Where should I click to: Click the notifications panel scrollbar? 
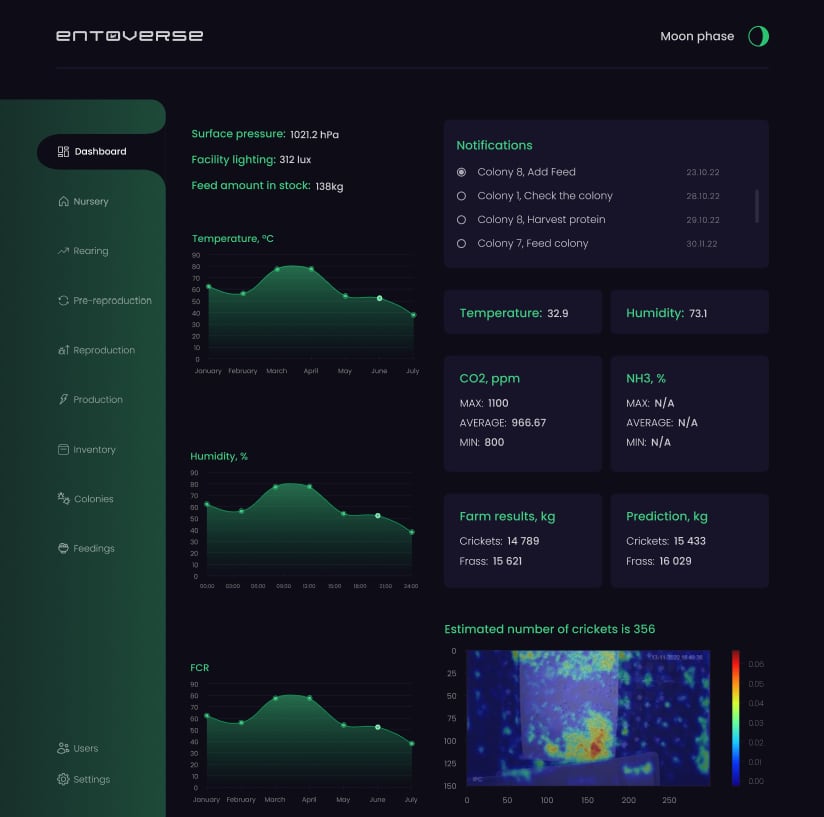click(757, 206)
